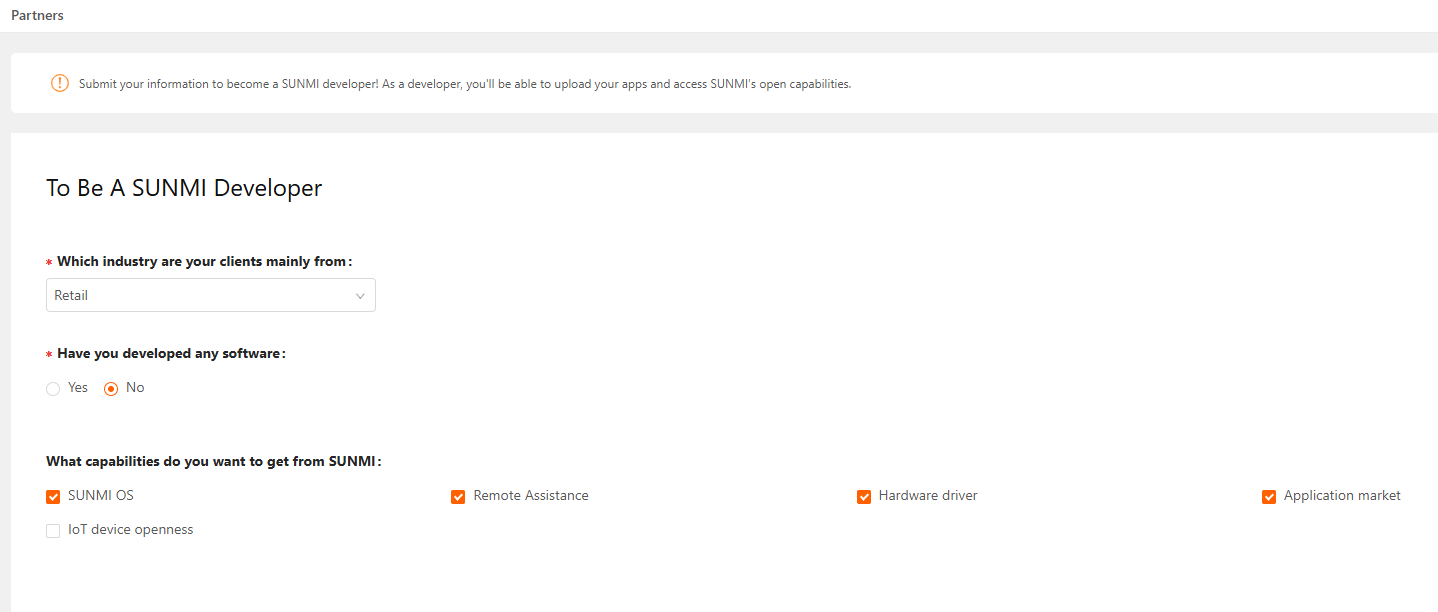
Task: Click the 'To Be A SUNMI Developer' heading
Action: (x=184, y=188)
